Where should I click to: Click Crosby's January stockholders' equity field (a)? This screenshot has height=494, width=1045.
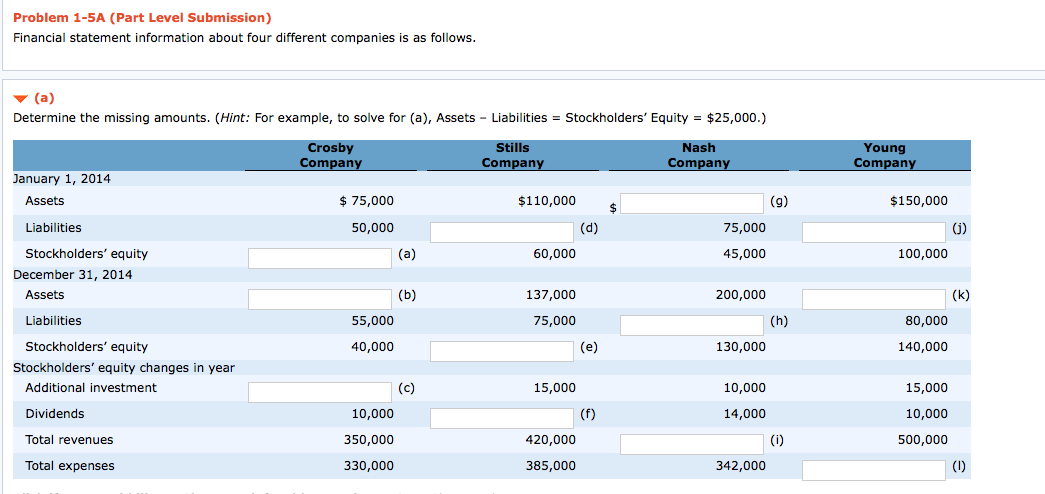(320, 258)
